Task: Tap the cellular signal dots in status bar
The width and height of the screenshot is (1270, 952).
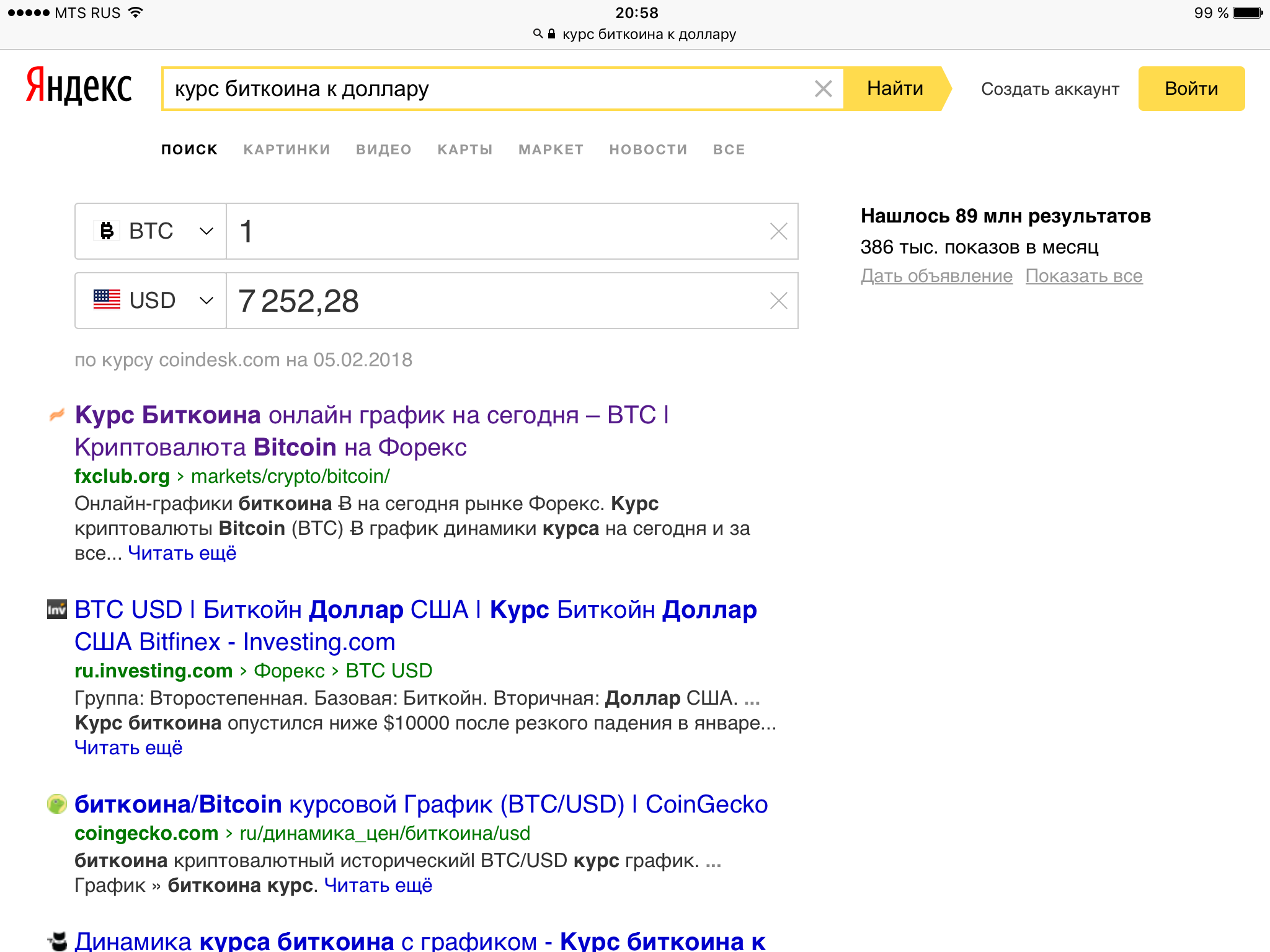Action: pos(29,12)
